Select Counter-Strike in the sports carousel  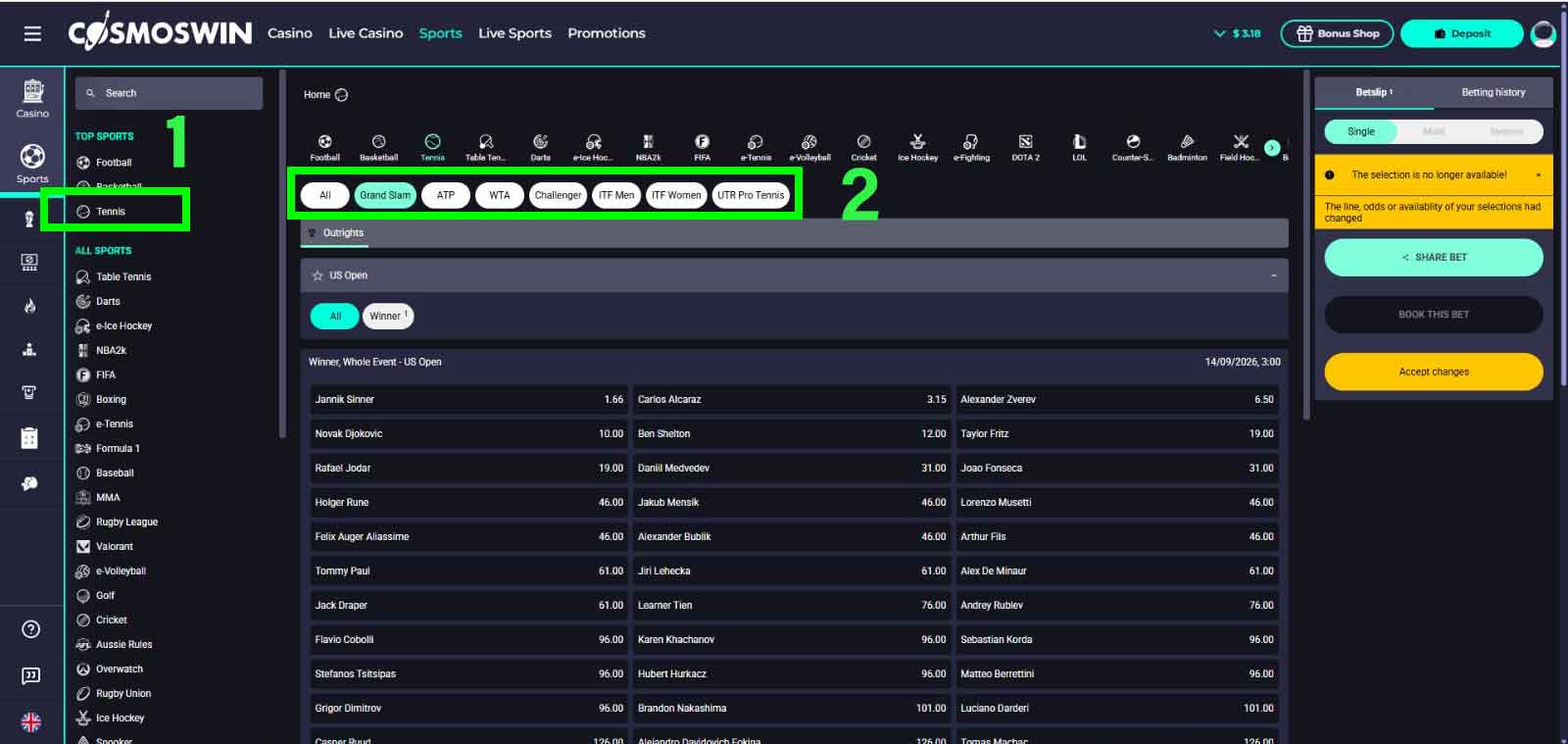tap(1133, 147)
